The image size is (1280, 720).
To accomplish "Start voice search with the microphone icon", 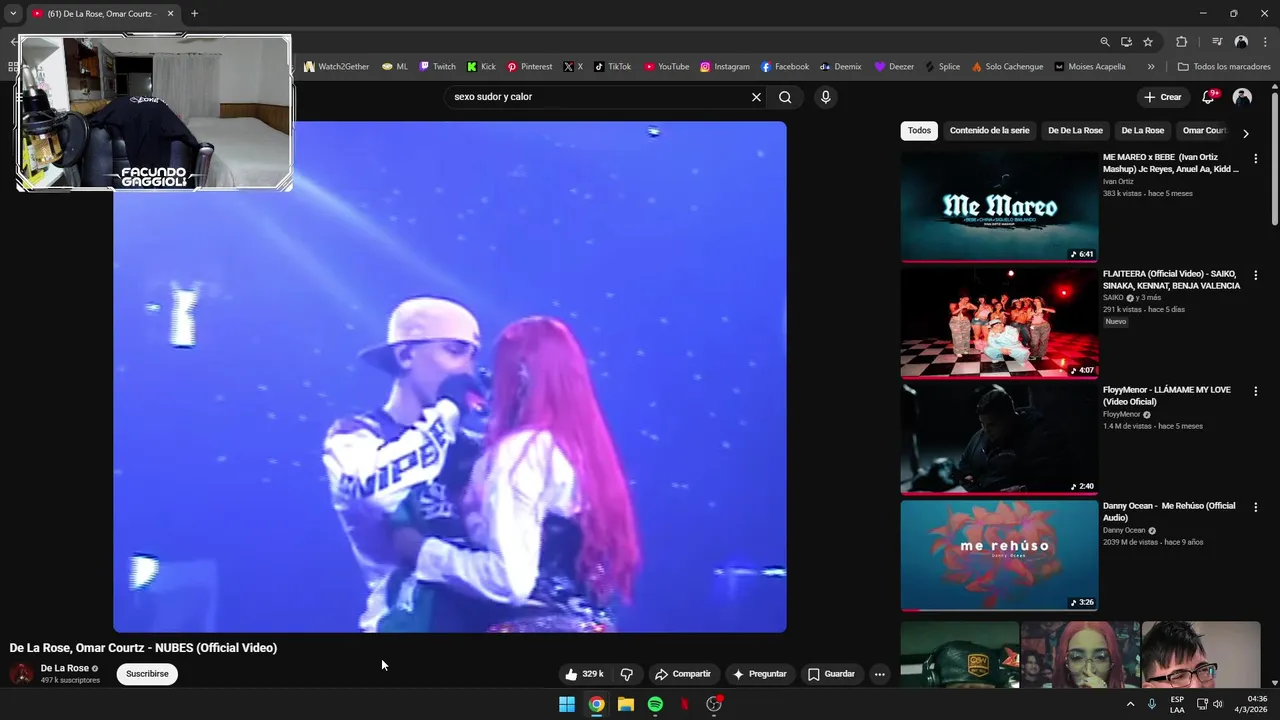I will [x=825, y=97].
